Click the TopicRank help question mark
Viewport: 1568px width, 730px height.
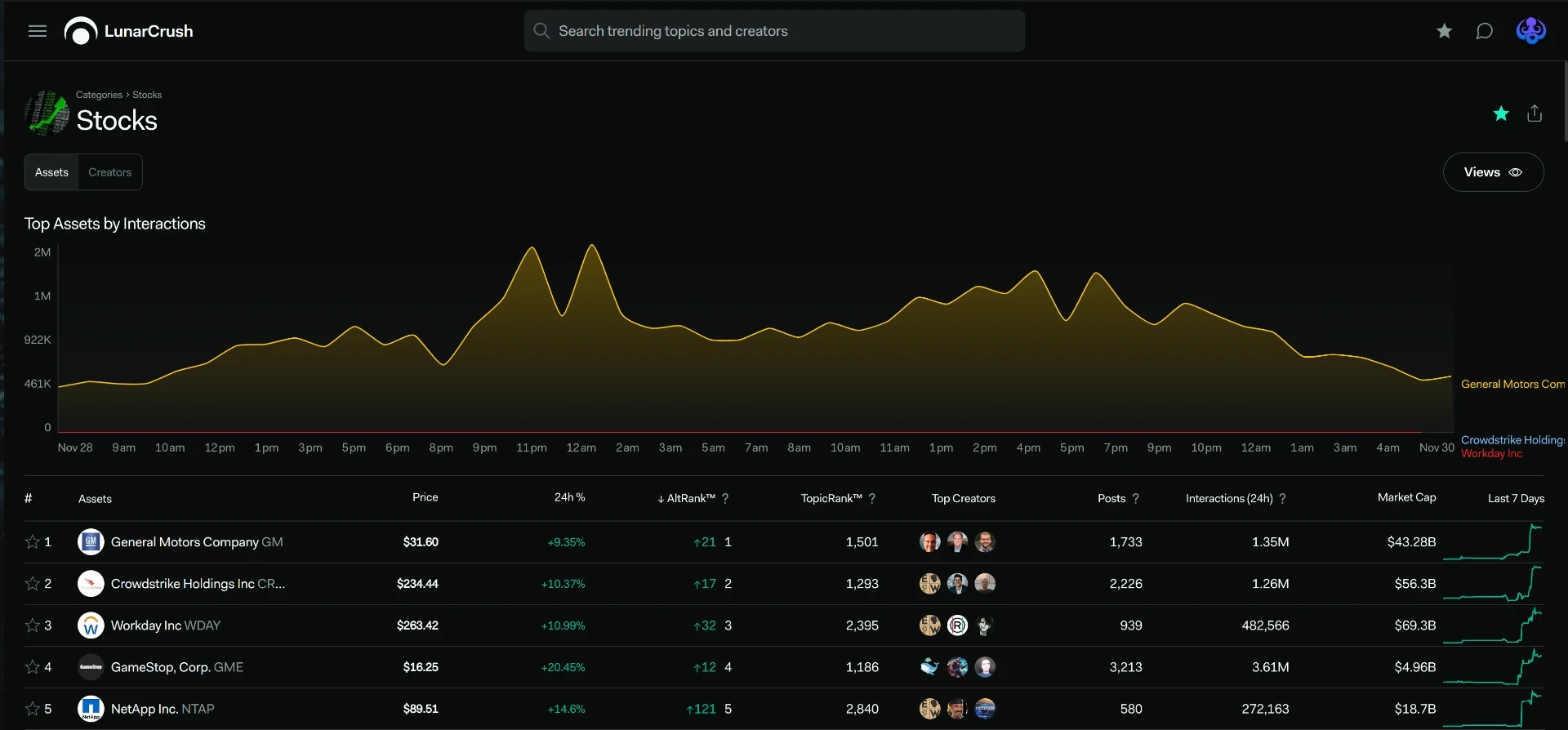pos(872,498)
